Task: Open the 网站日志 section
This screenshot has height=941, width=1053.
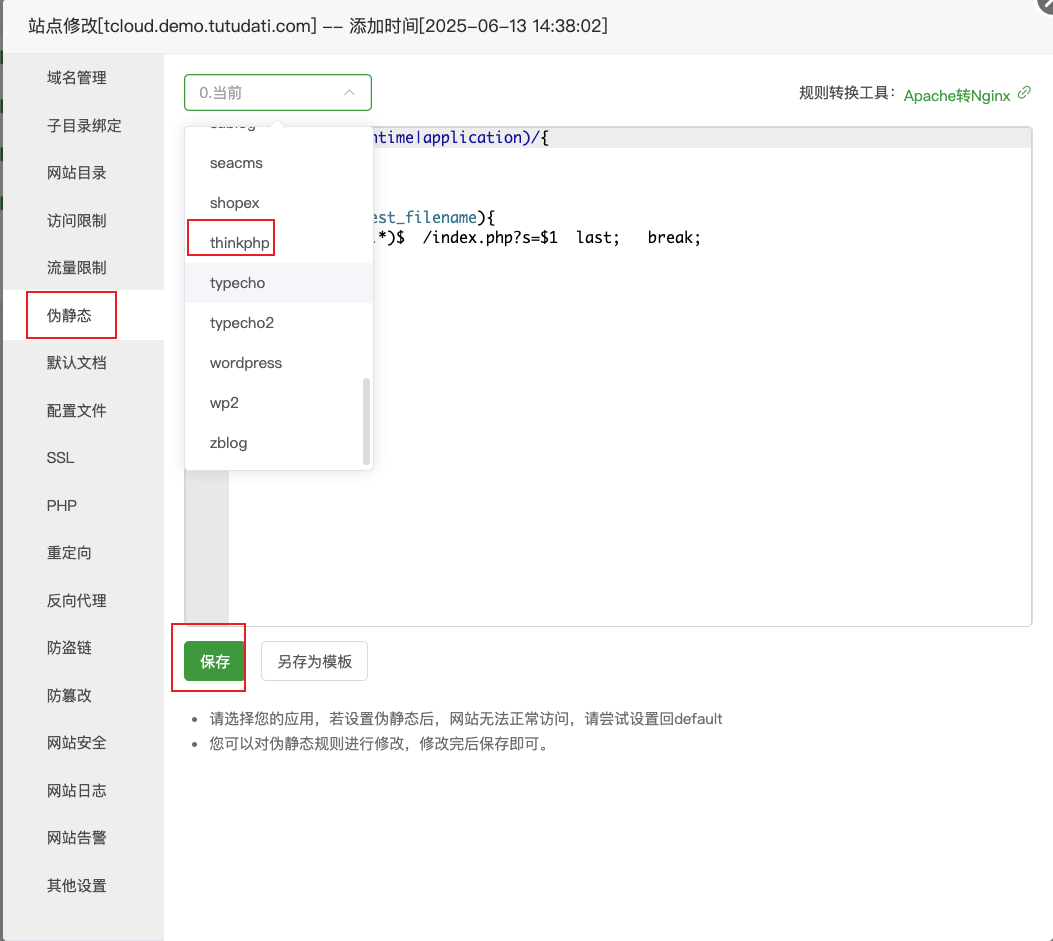Action: [x=76, y=790]
